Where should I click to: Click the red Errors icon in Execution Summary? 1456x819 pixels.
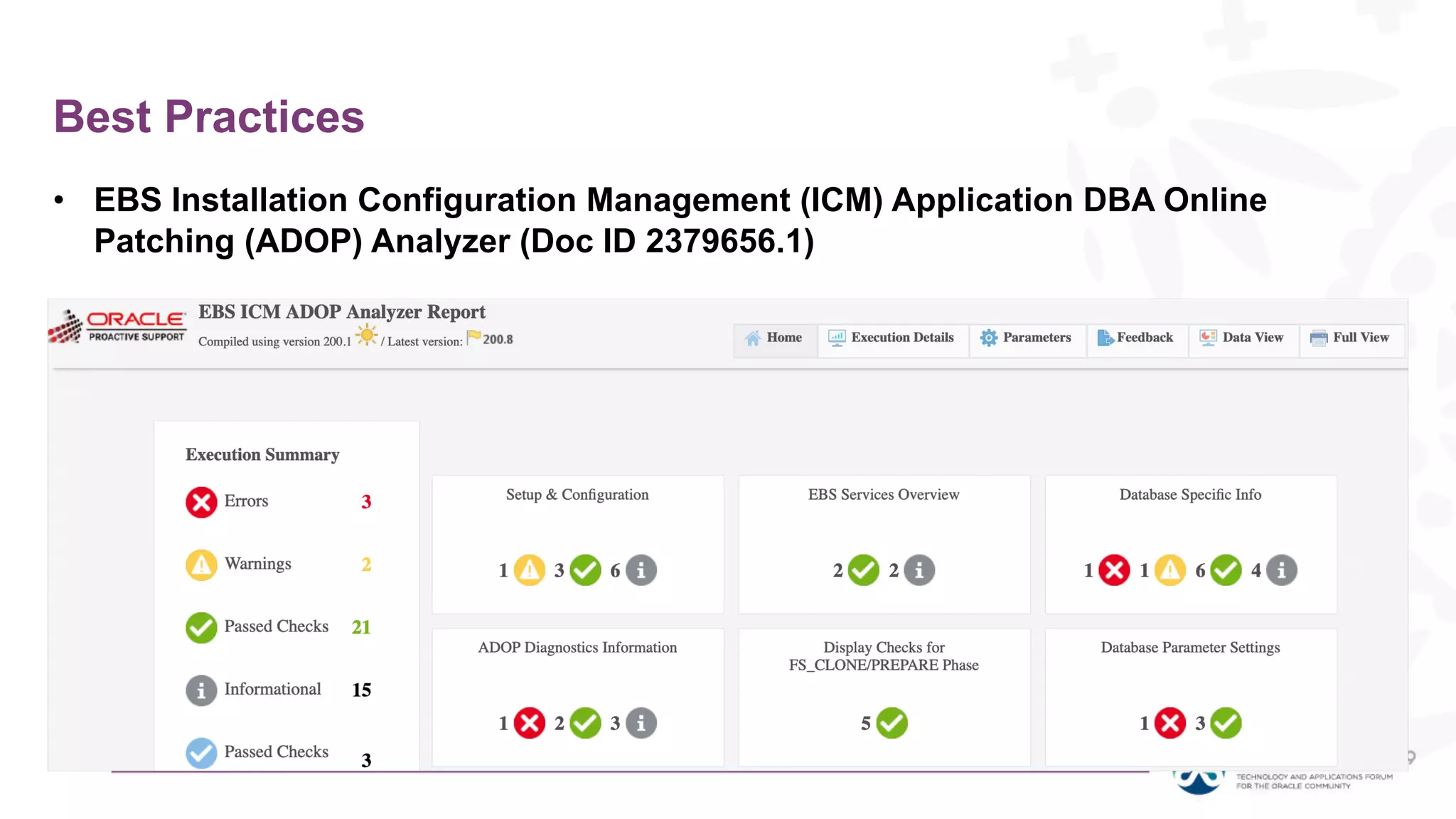[x=201, y=502]
